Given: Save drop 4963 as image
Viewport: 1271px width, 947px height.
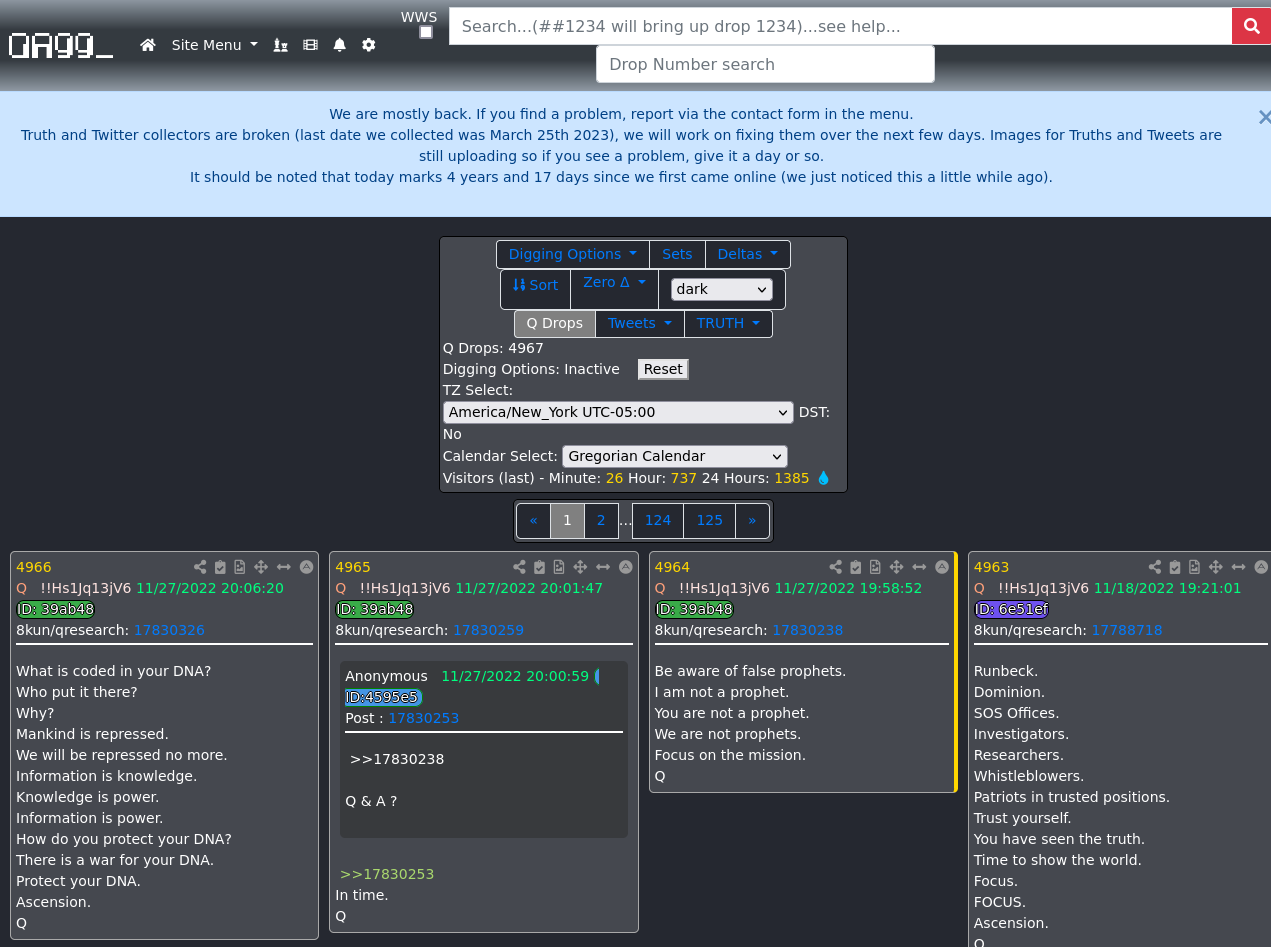Looking at the screenshot, I should (1195, 567).
